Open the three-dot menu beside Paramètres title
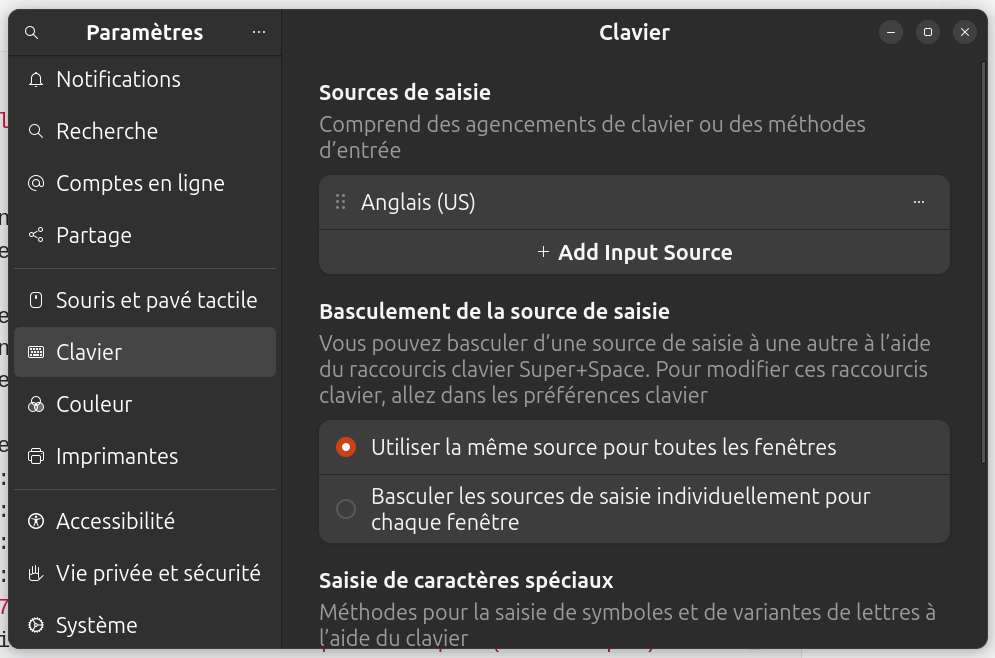995x658 pixels. [259, 33]
